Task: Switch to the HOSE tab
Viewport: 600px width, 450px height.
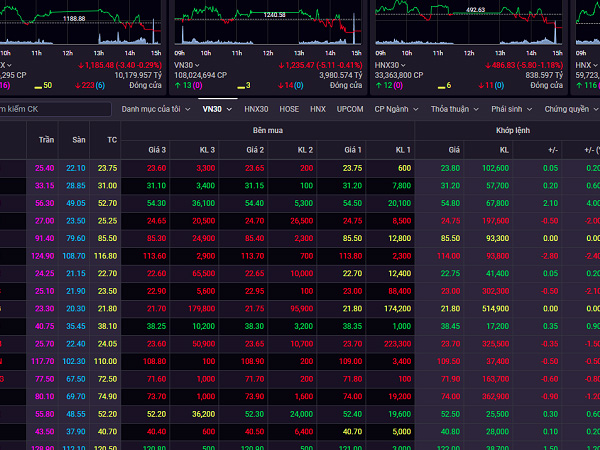Action: (290, 109)
